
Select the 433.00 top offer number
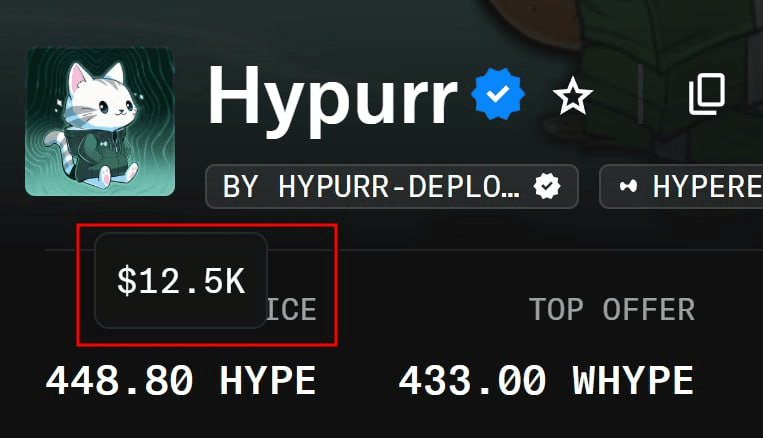(x=472, y=381)
